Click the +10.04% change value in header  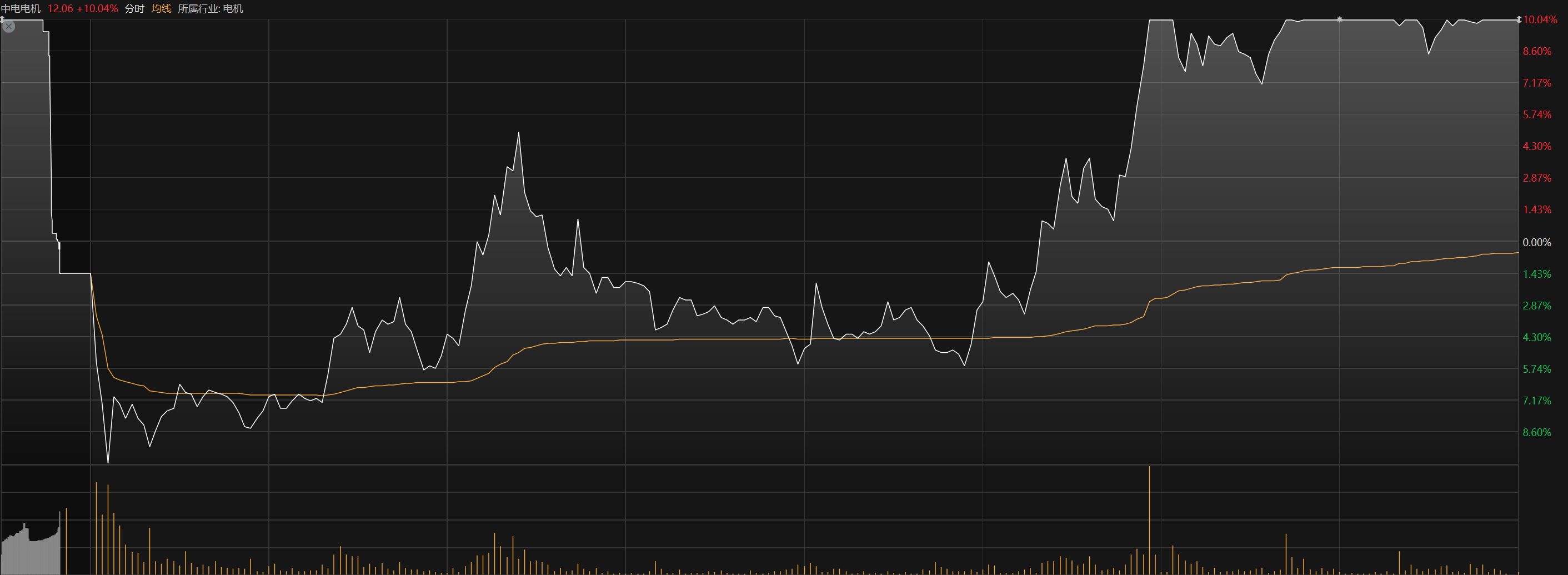coord(97,8)
